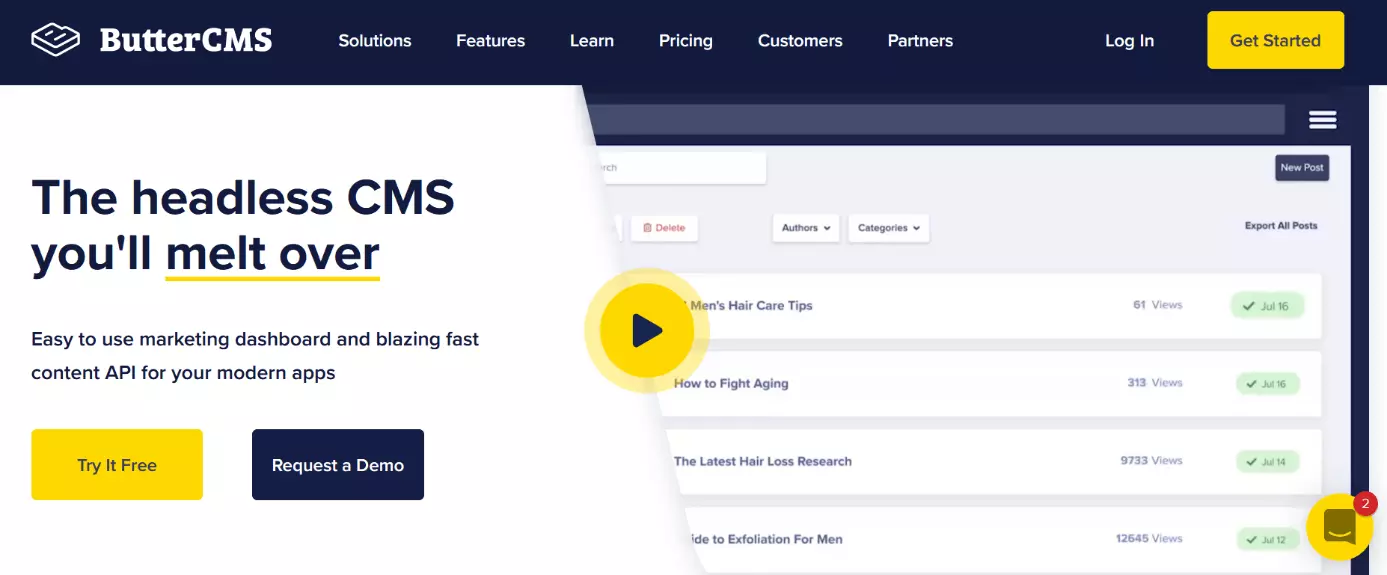Screen dimensions: 1387x575
Task: Open the Learn navigation menu
Action: point(592,41)
